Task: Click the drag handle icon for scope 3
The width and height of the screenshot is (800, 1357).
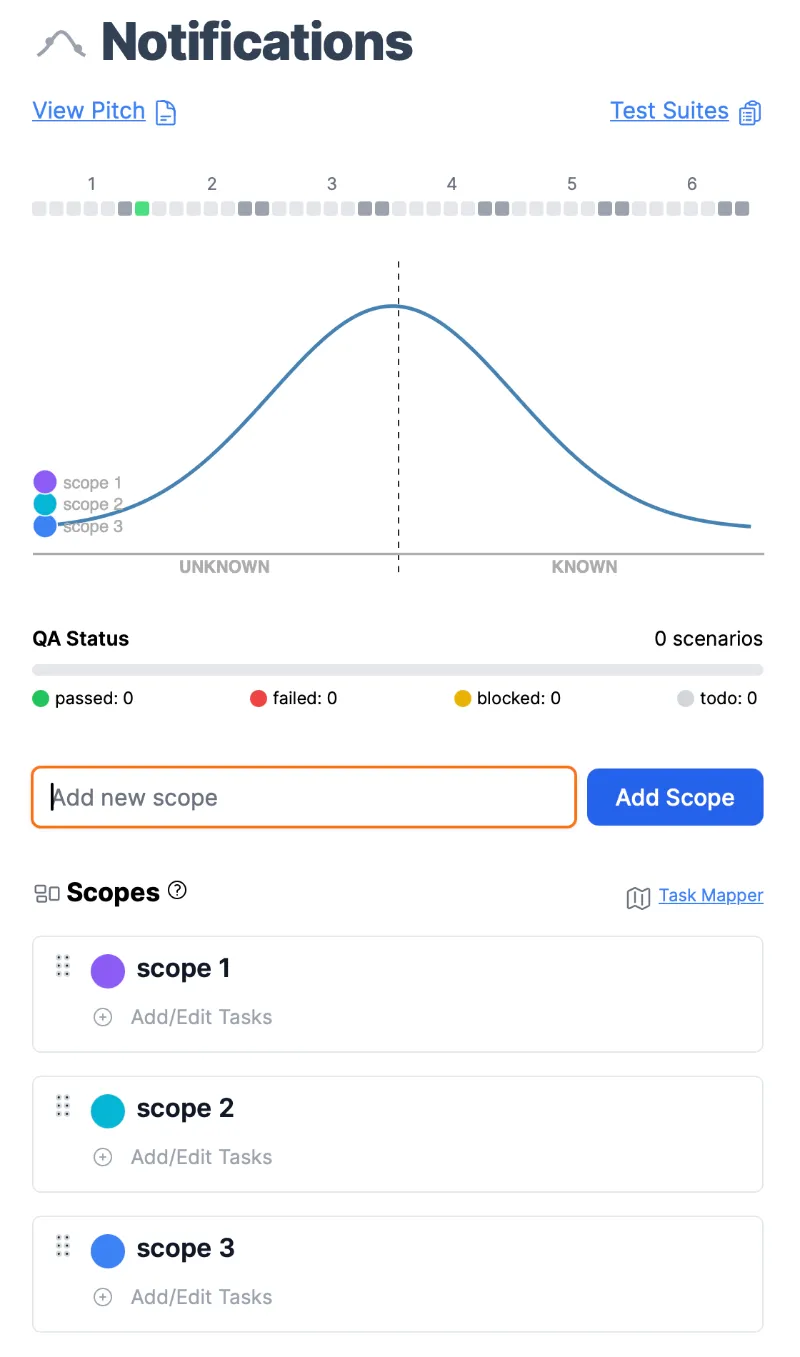Action: (63, 1245)
